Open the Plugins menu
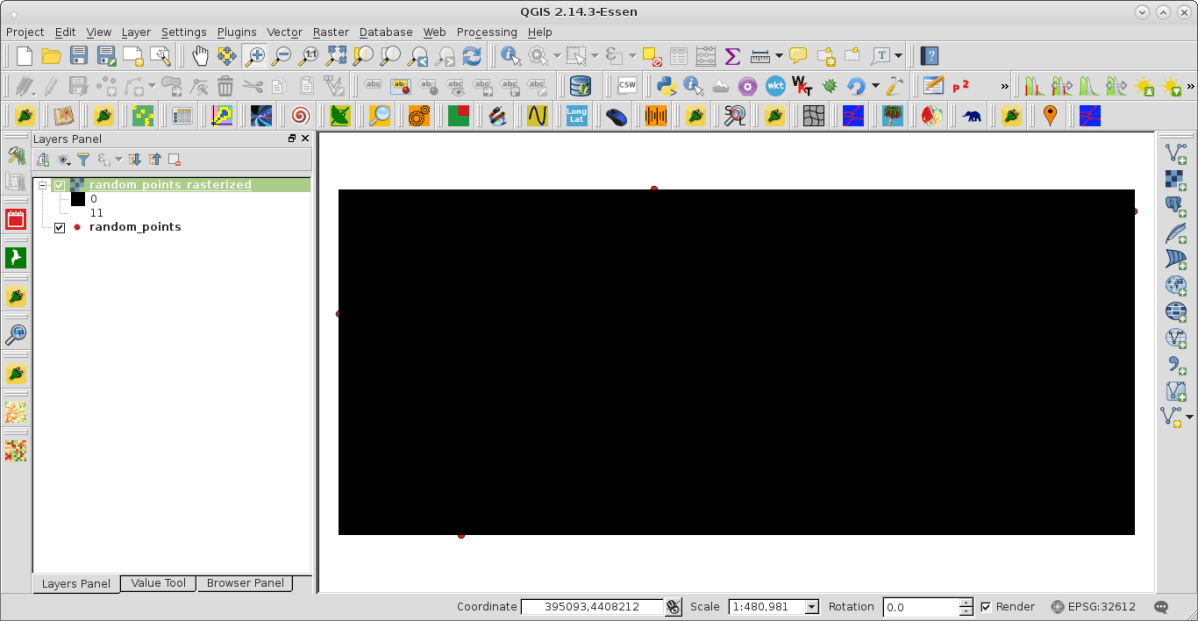Screen dimensions: 1198x621 pyautogui.click(x=237, y=32)
